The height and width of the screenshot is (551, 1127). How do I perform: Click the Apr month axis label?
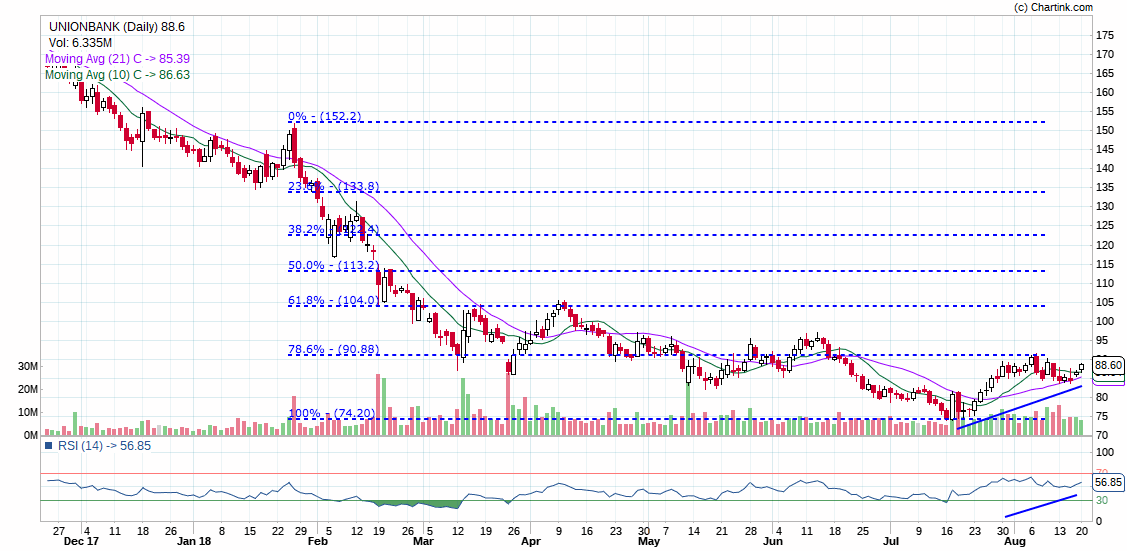click(530, 540)
